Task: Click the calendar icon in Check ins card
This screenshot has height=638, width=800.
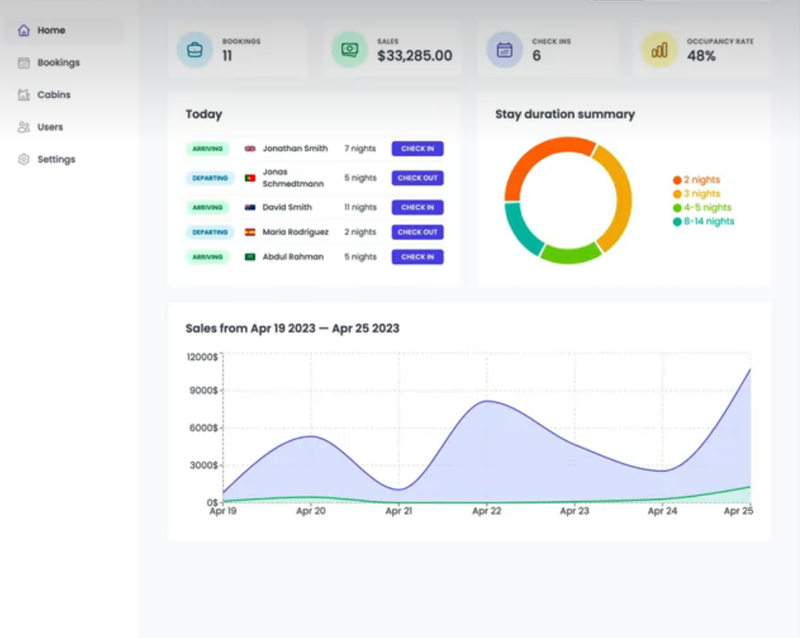Action: click(x=505, y=49)
